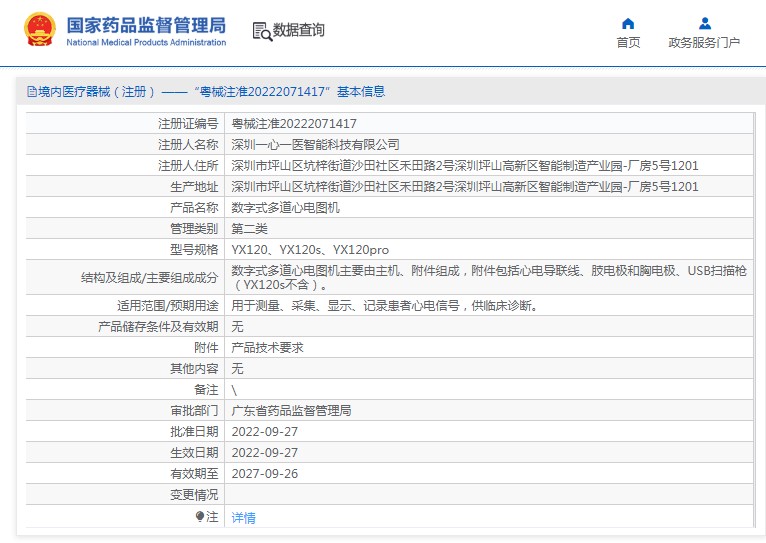This screenshot has height=543, width=766.
Task: Click the 结构及组成/主要组成成分 row label
Action: tap(149, 278)
